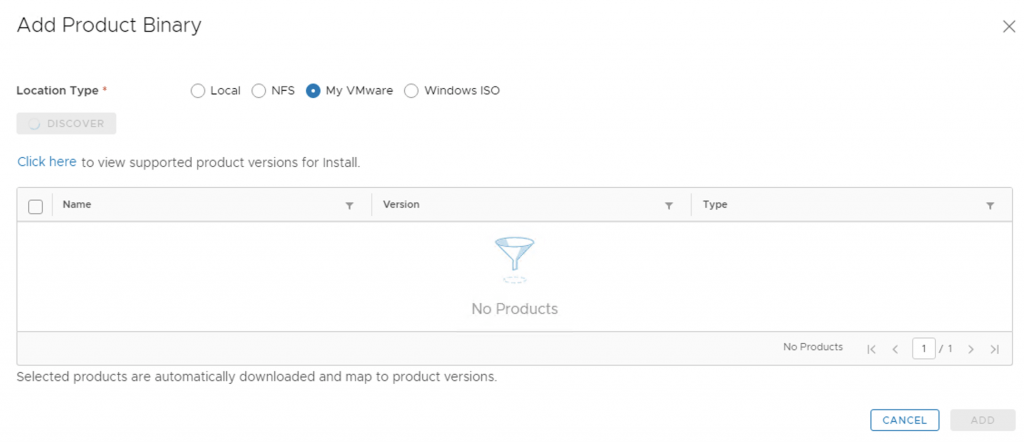Jump to last page of products
The width and height of the screenshot is (1024, 442).
point(994,349)
